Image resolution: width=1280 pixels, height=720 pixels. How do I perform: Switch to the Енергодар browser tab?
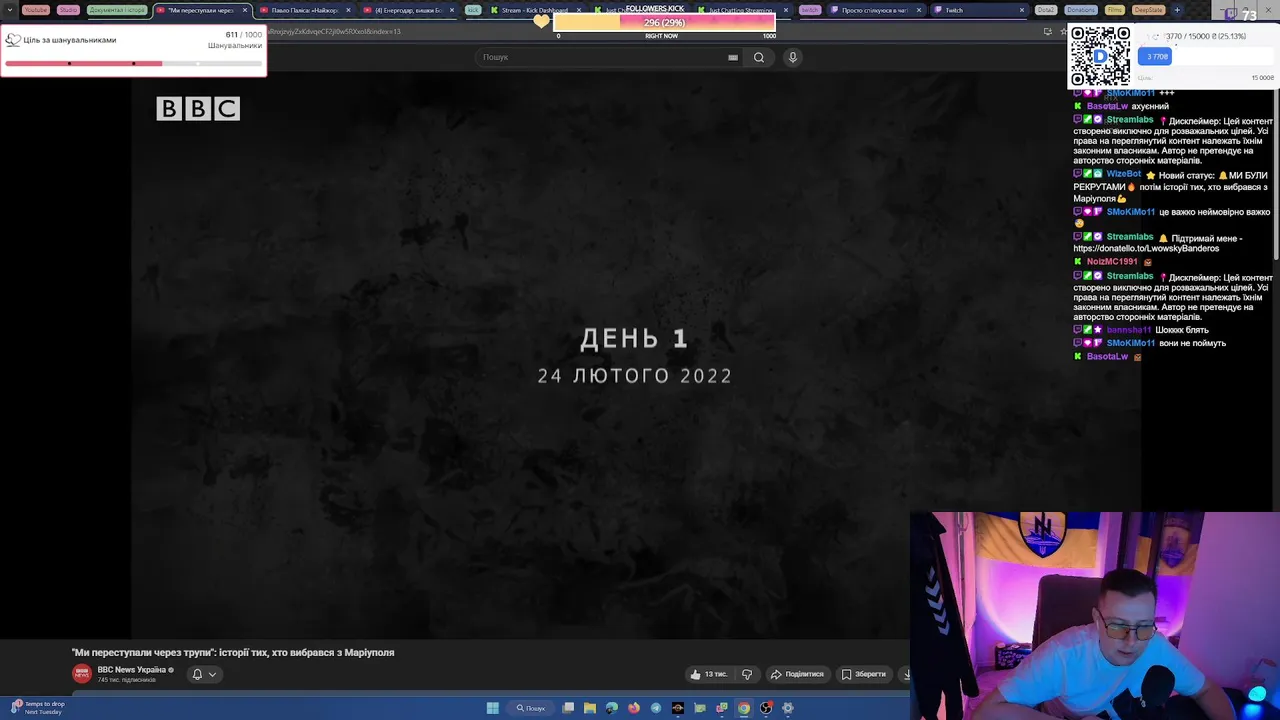[x=408, y=10]
